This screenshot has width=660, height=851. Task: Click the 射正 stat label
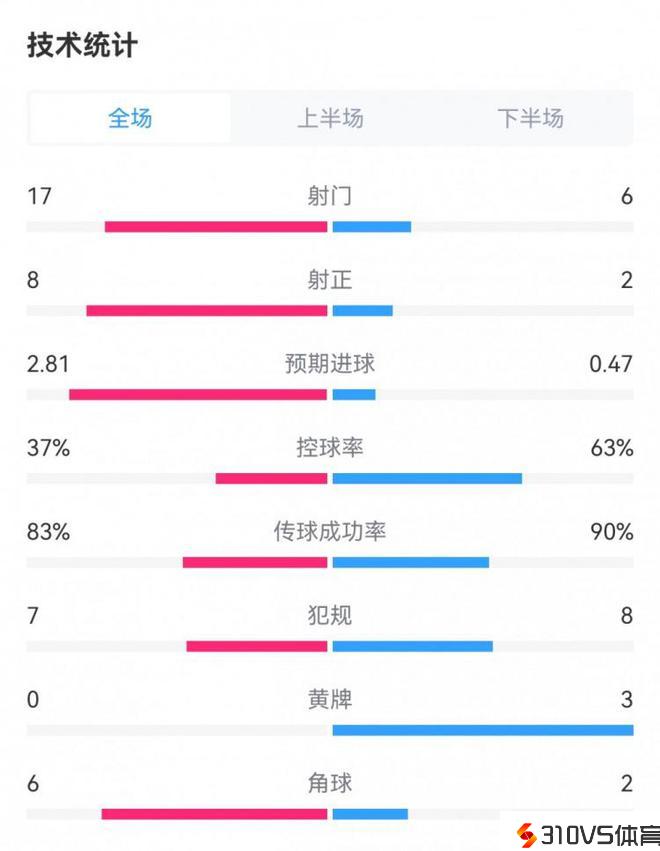pos(330,280)
